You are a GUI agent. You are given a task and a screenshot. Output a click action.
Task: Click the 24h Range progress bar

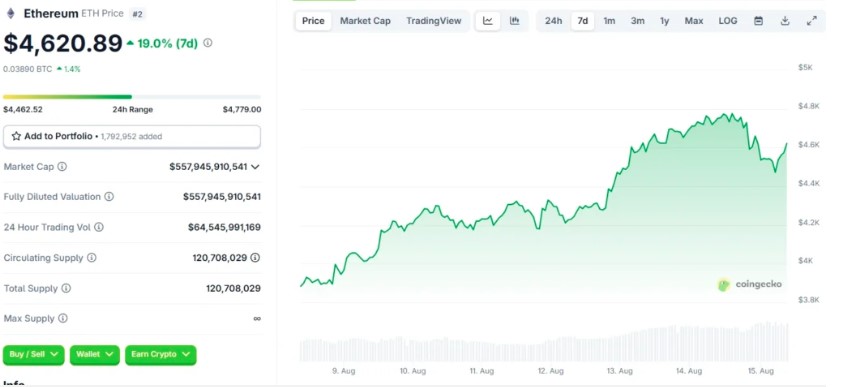tap(132, 97)
